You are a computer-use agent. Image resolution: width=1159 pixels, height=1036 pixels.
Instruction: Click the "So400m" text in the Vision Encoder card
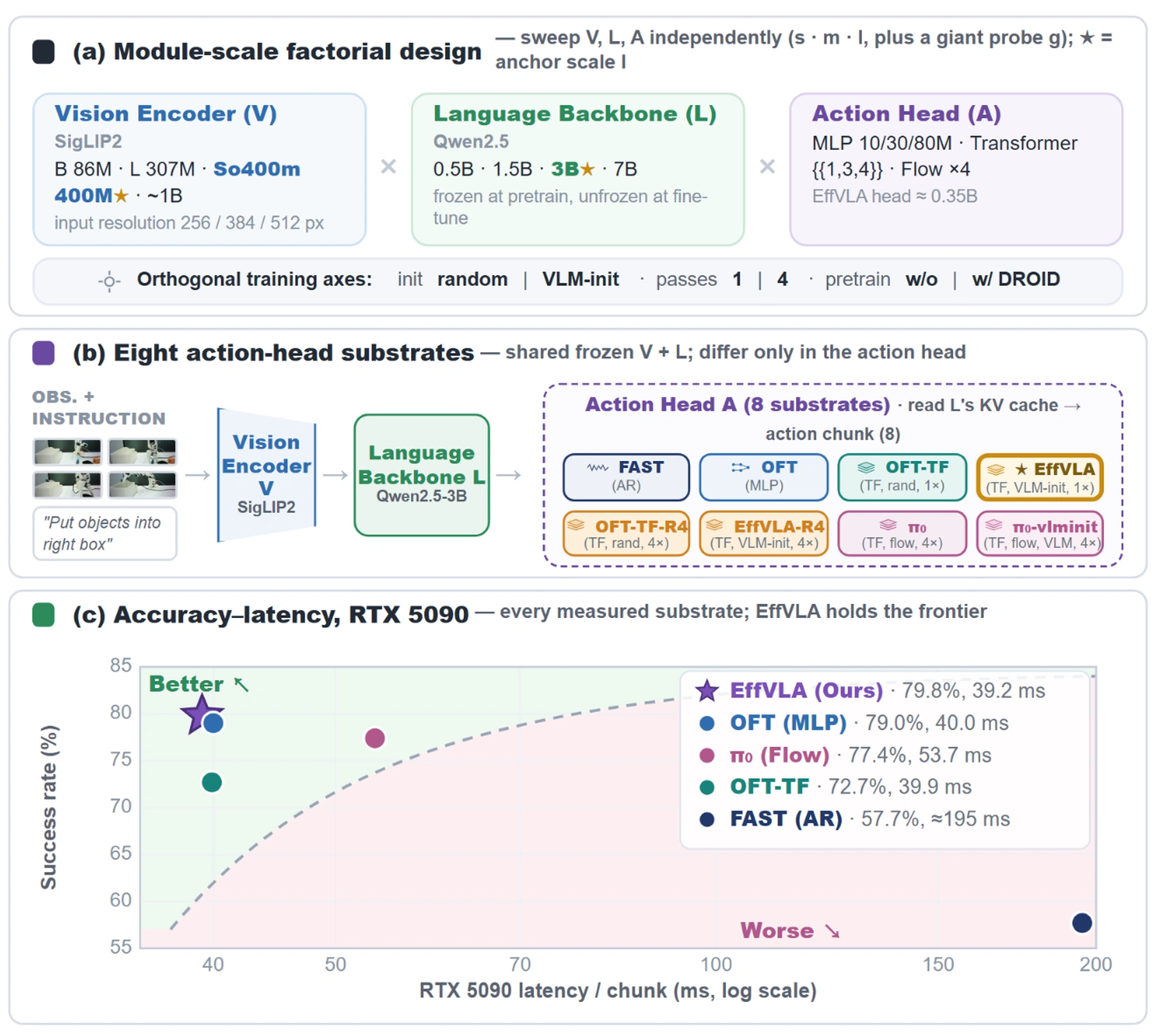coord(257,169)
